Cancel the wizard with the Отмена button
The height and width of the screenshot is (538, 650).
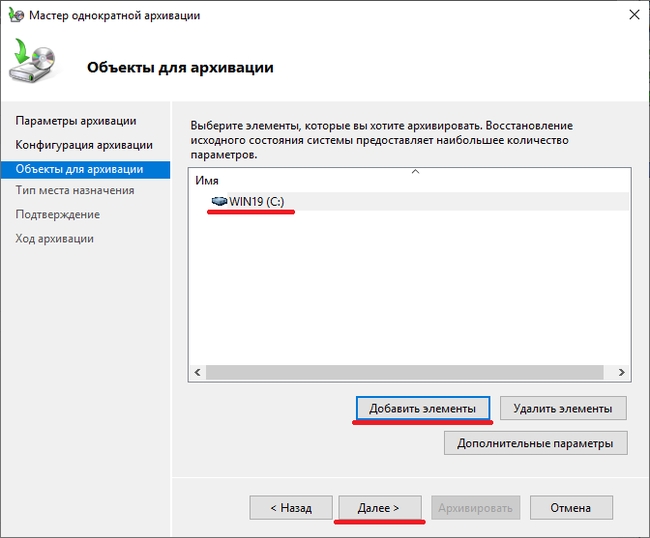(x=571, y=508)
